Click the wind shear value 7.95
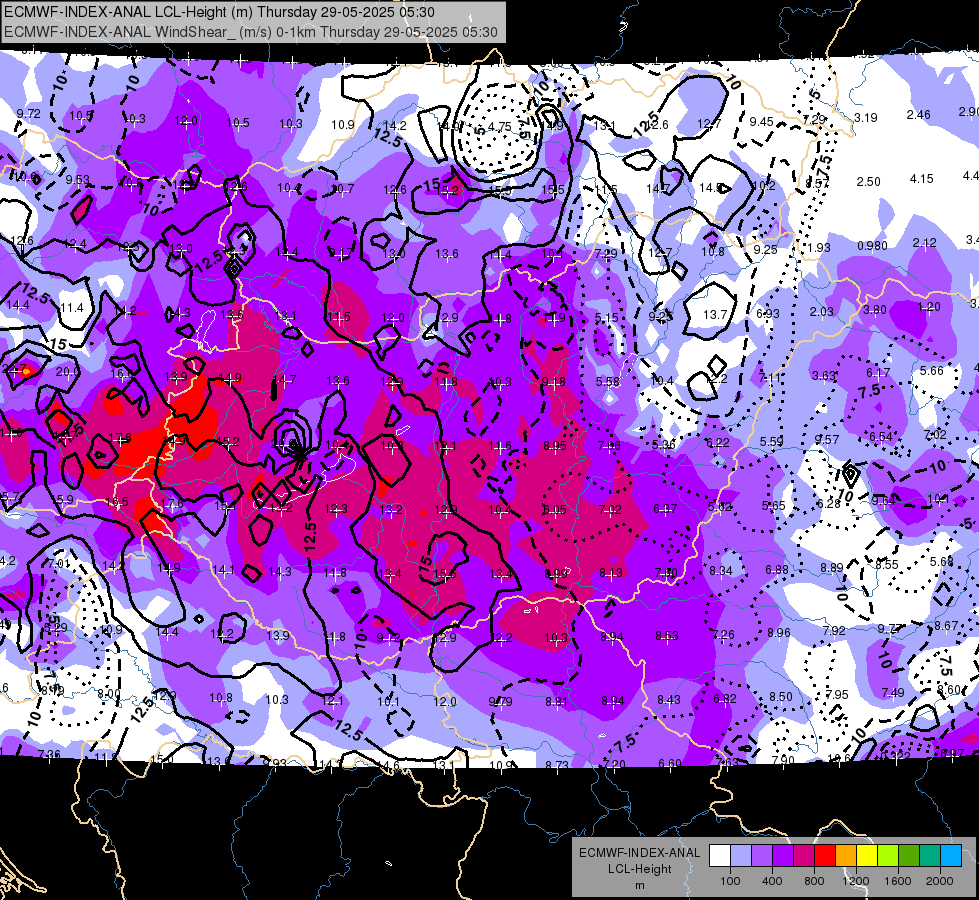 pos(837,695)
